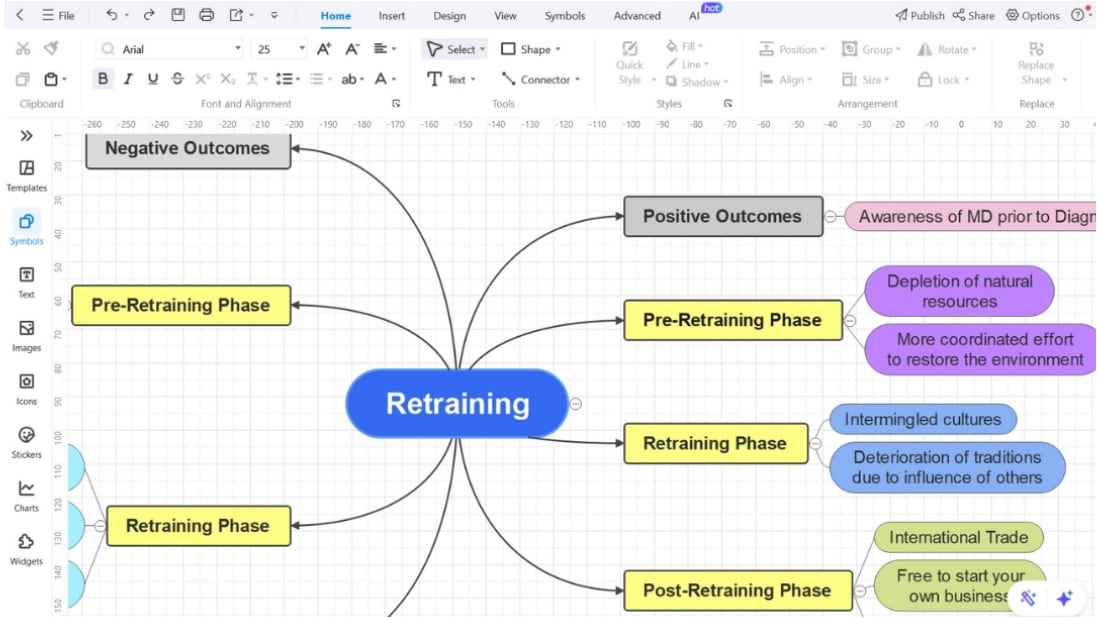
Task: Click the magic wand icon at bottom right
Action: (x=1028, y=598)
